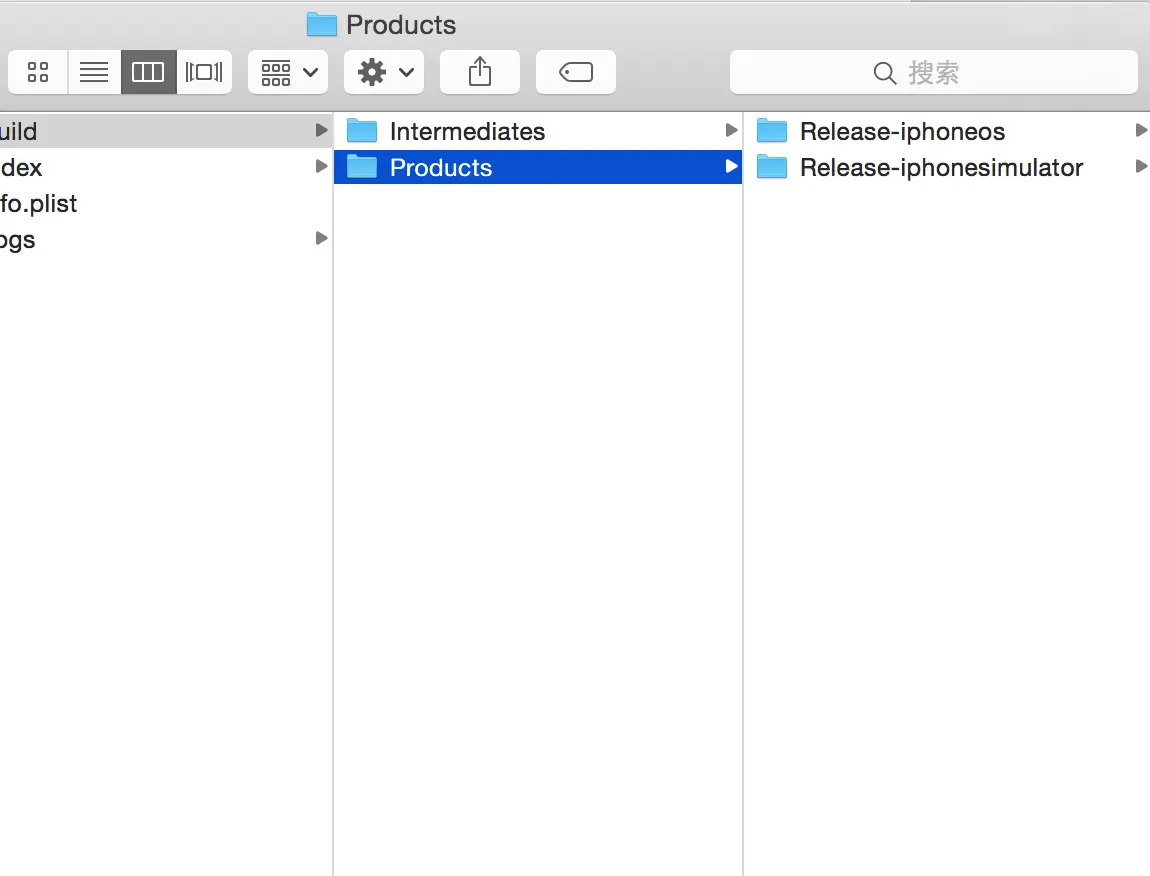Open the Release-iphonesimulator folder
This screenshot has width=1150, height=876.
[x=947, y=167]
